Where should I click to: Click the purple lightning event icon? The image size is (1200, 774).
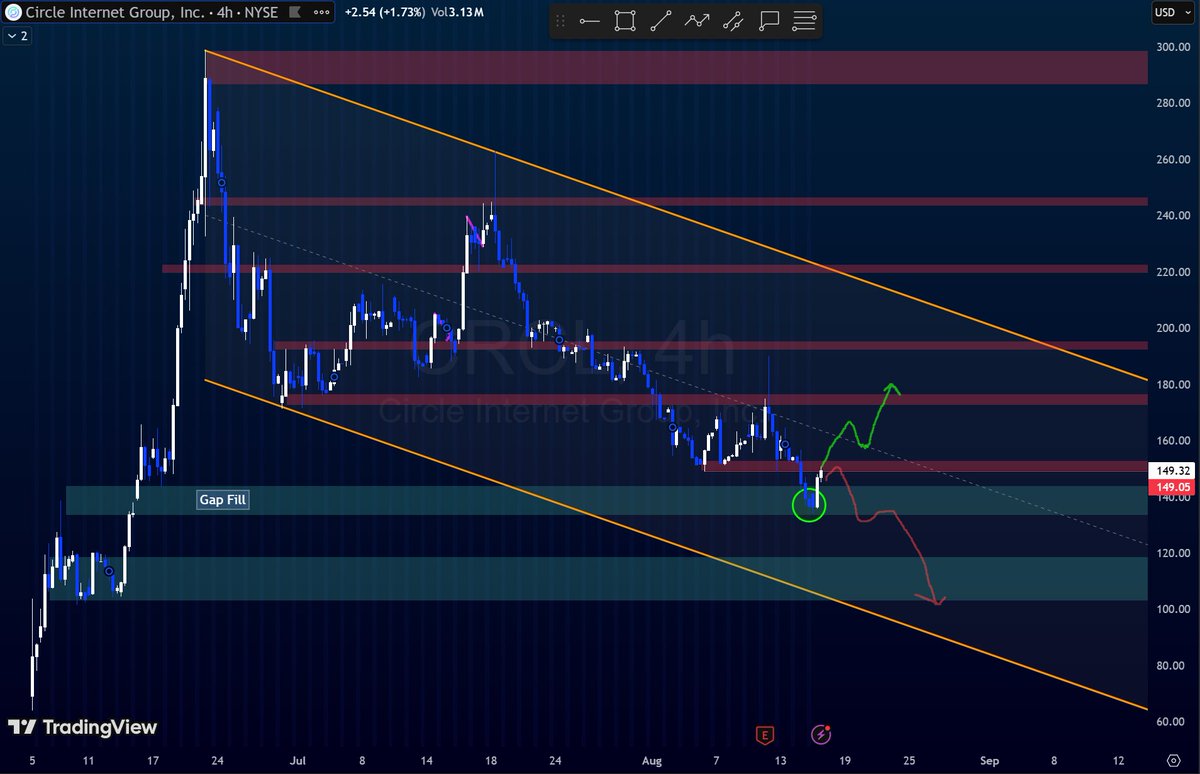(822, 735)
